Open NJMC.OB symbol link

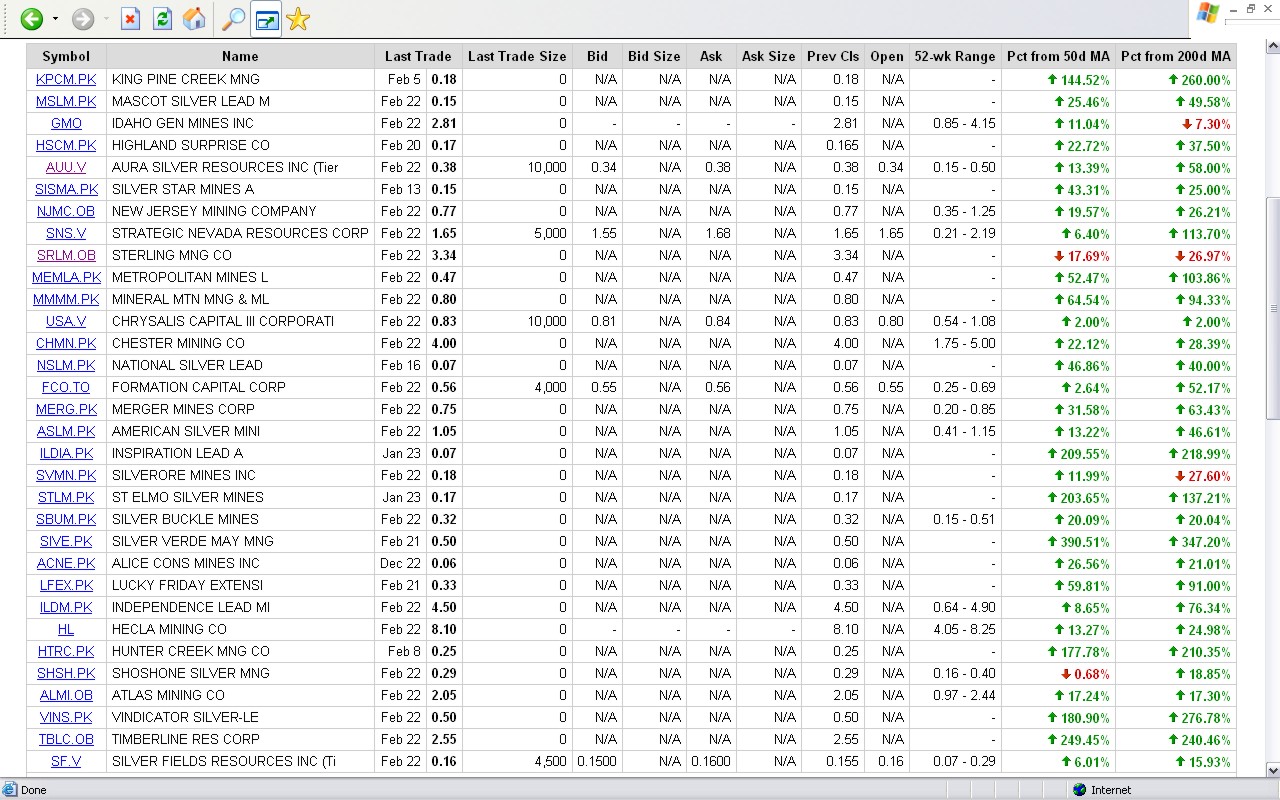click(66, 211)
